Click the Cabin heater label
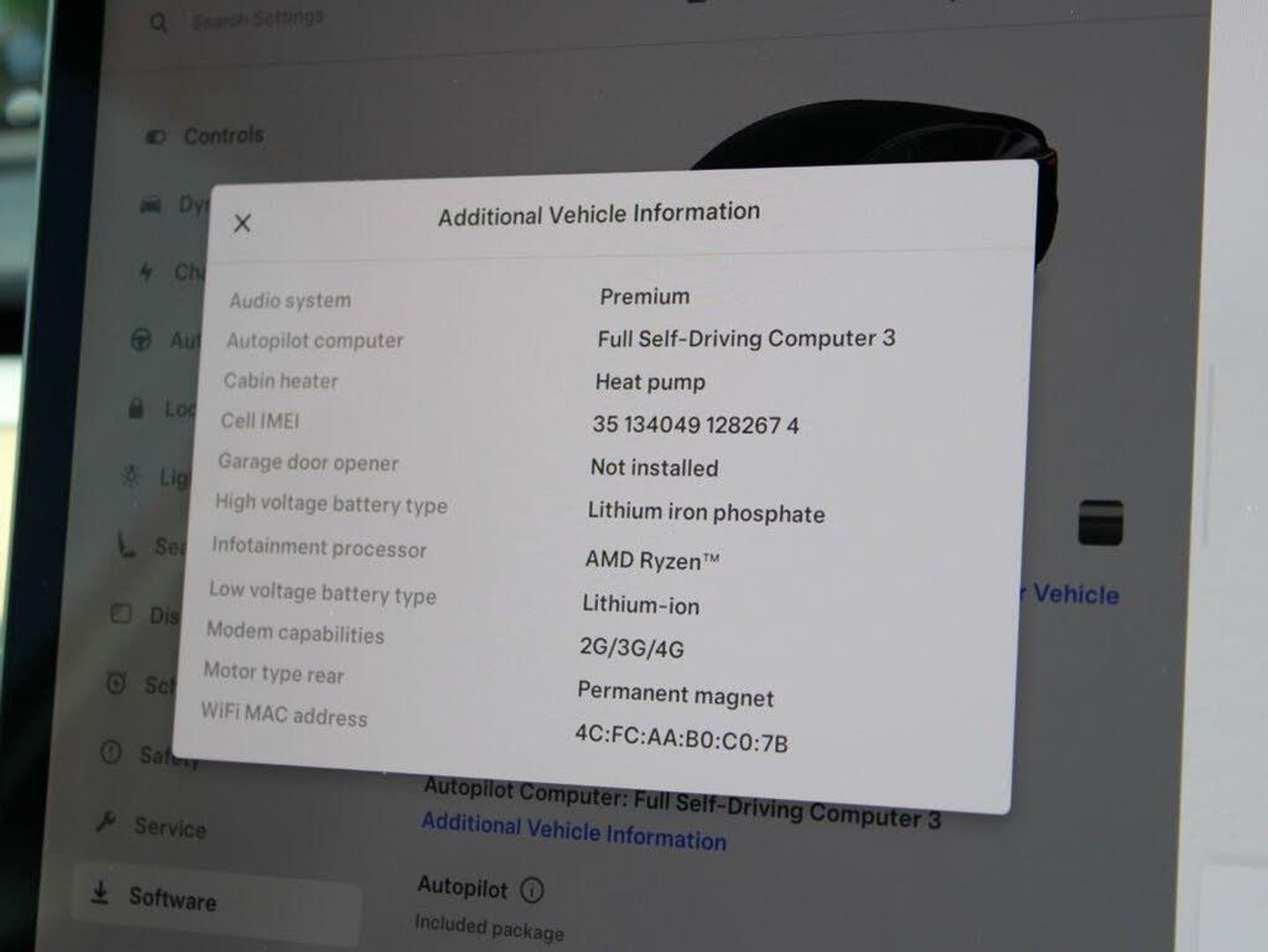This screenshot has width=1268, height=952. [280, 380]
